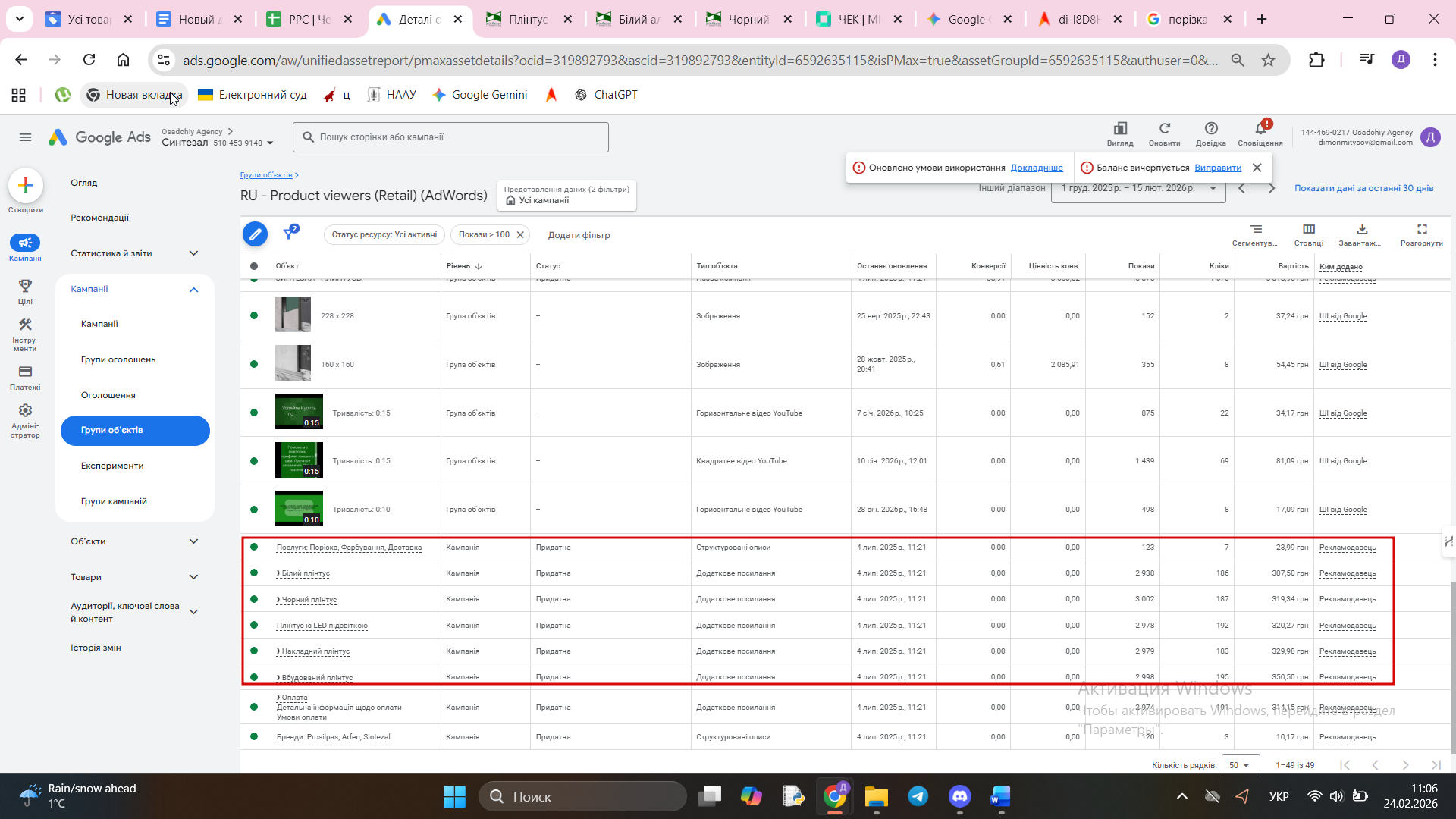Toggle status dot for 228 x 228 image
Screen dimensions: 1456x819
tap(254, 315)
